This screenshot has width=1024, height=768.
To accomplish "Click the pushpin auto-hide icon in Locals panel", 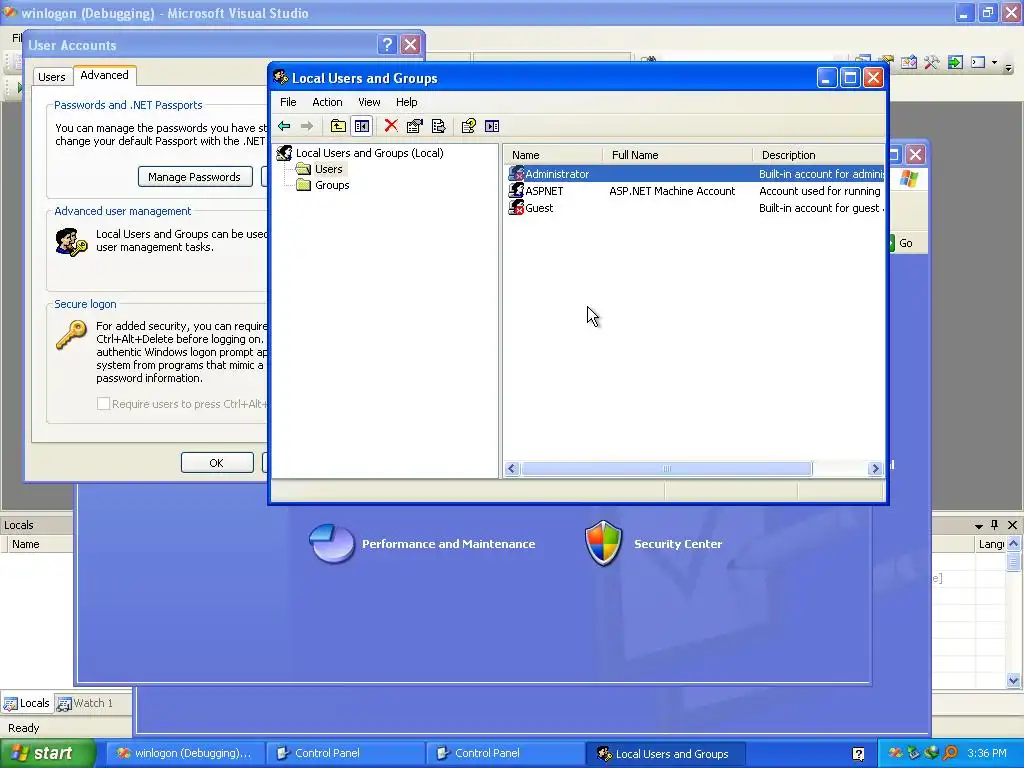I will pyautogui.click(x=995, y=524).
